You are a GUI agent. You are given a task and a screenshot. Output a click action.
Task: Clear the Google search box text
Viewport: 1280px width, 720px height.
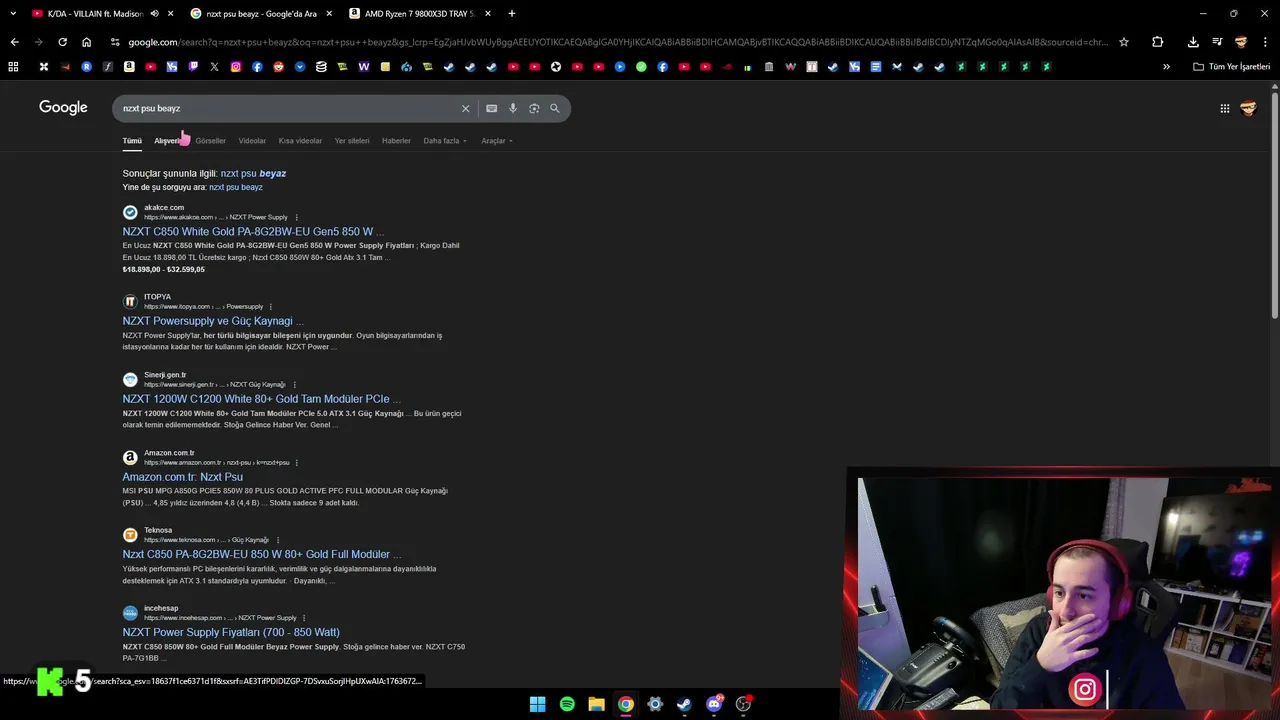click(465, 108)
